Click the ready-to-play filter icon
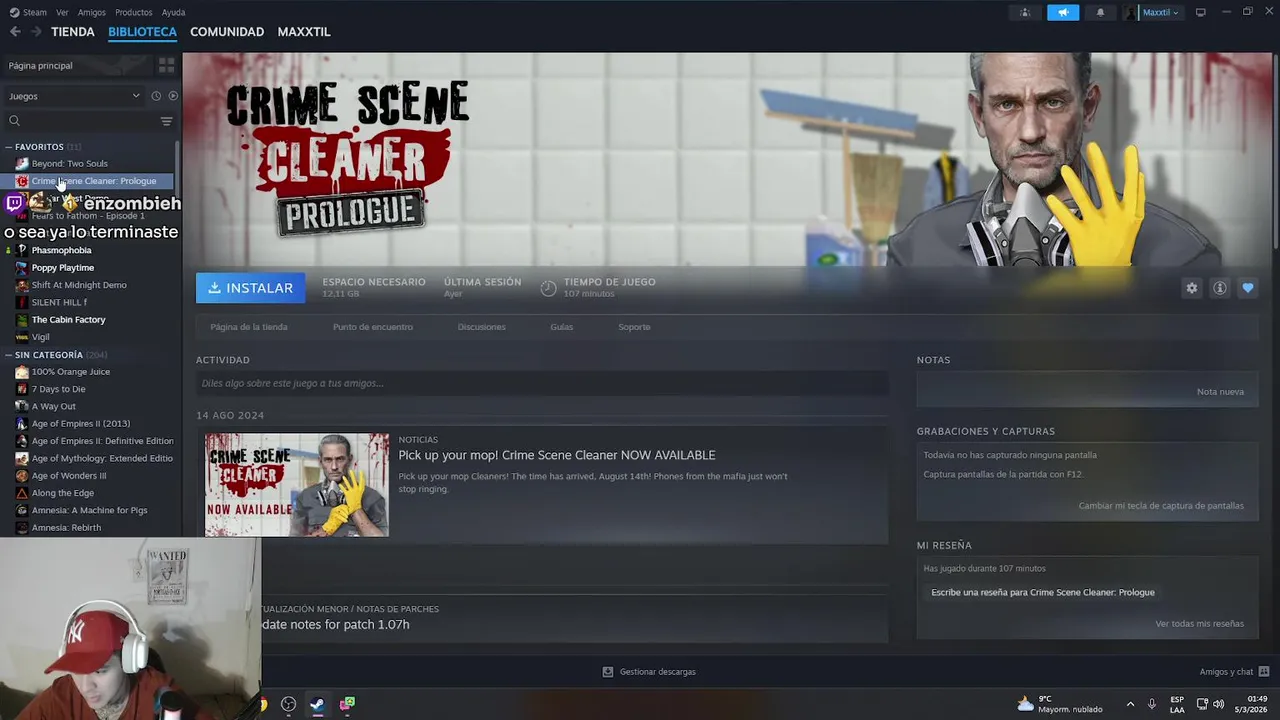 coord(173,96)
